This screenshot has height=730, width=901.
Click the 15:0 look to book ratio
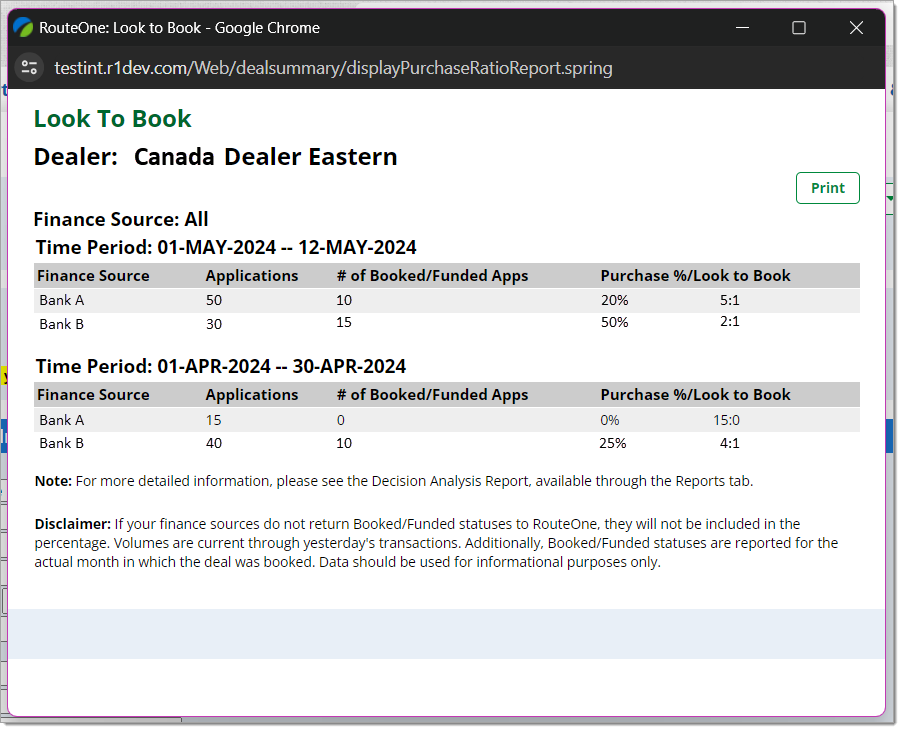[726, 420]
